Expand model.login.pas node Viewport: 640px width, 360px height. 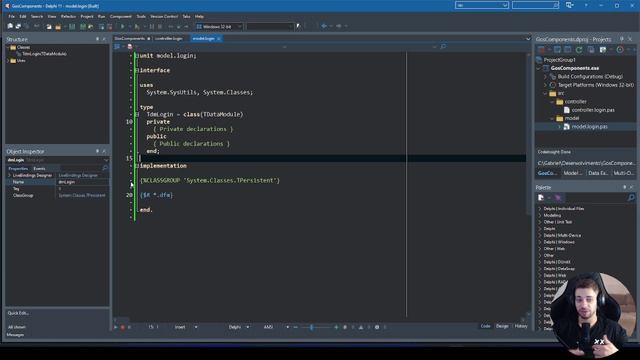(x=560, y=127)
